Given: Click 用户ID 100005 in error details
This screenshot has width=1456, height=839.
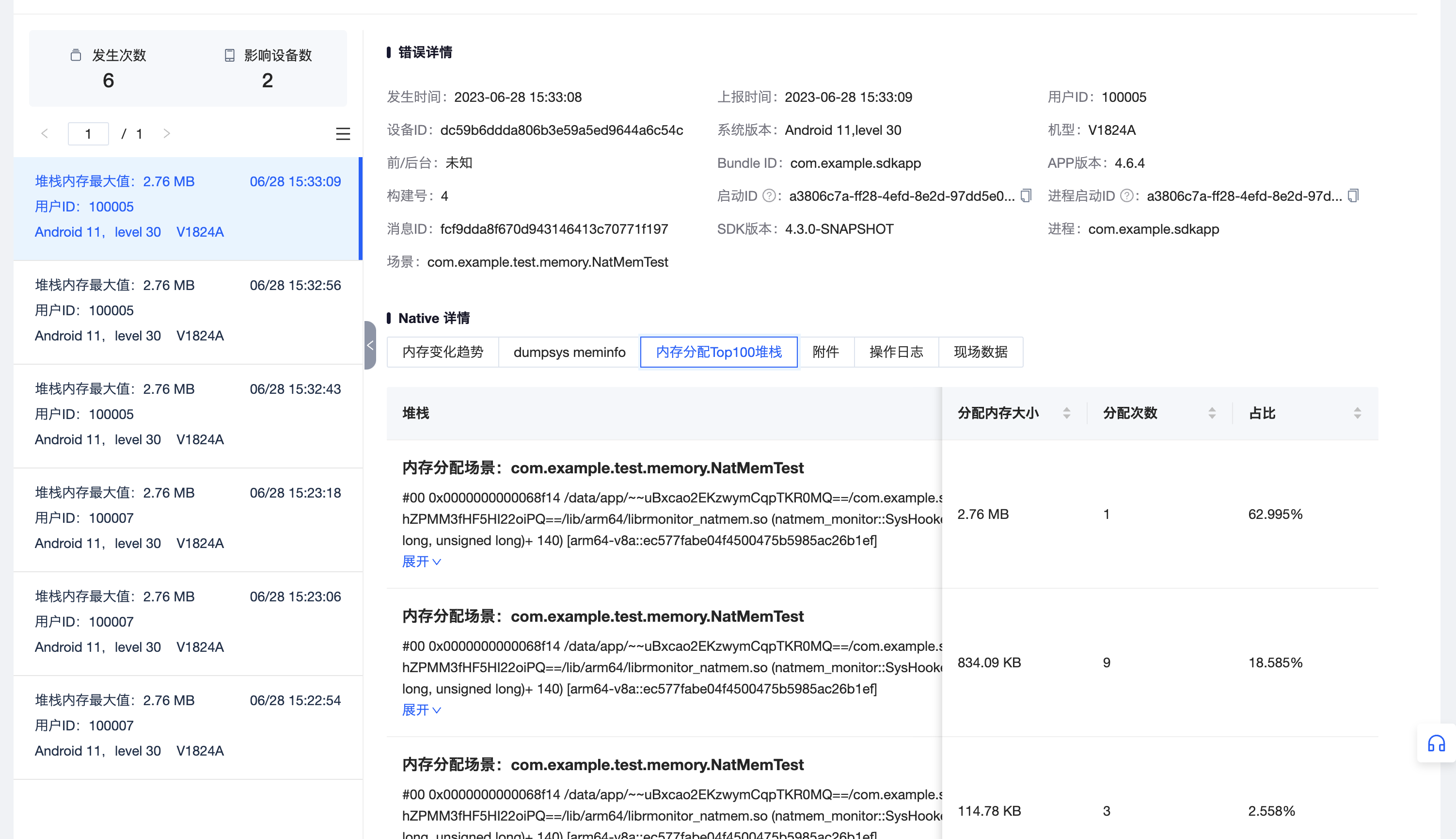Looking at the screenshot, I should [x=1124, y=97].
